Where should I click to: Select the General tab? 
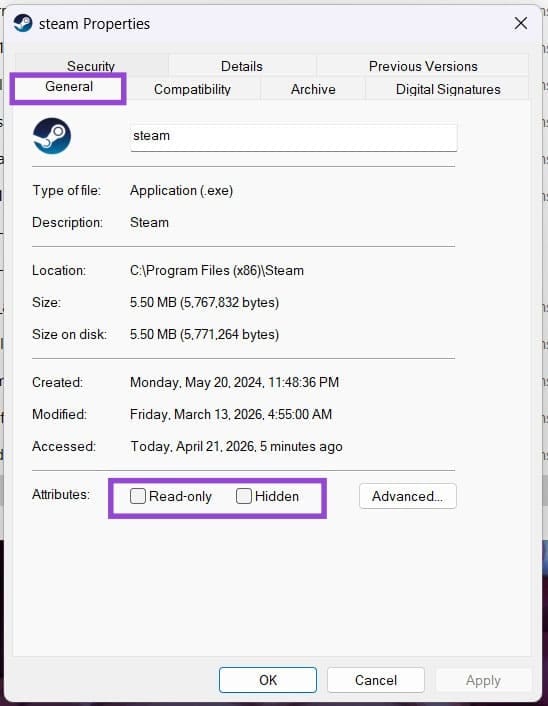(x=69, y=86)
